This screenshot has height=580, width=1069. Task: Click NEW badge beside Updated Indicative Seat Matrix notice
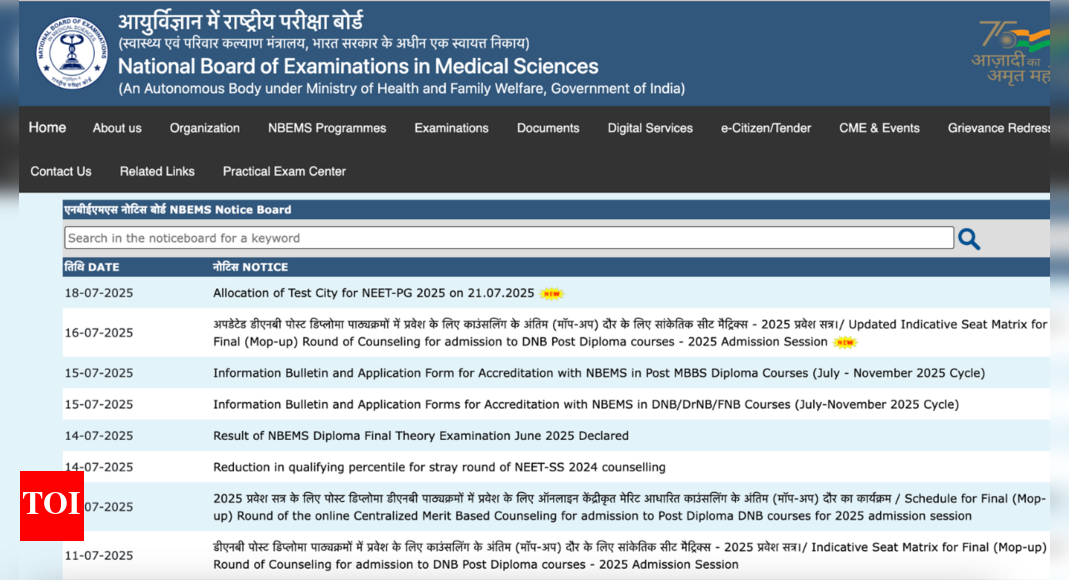tap(845, 342)
